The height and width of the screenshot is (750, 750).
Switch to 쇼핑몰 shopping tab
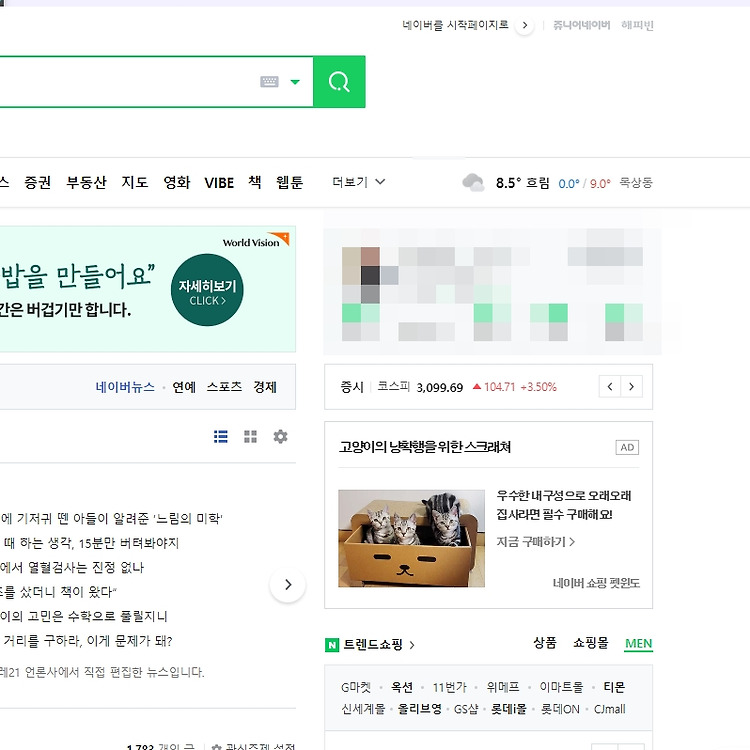(x=591, y=643)
